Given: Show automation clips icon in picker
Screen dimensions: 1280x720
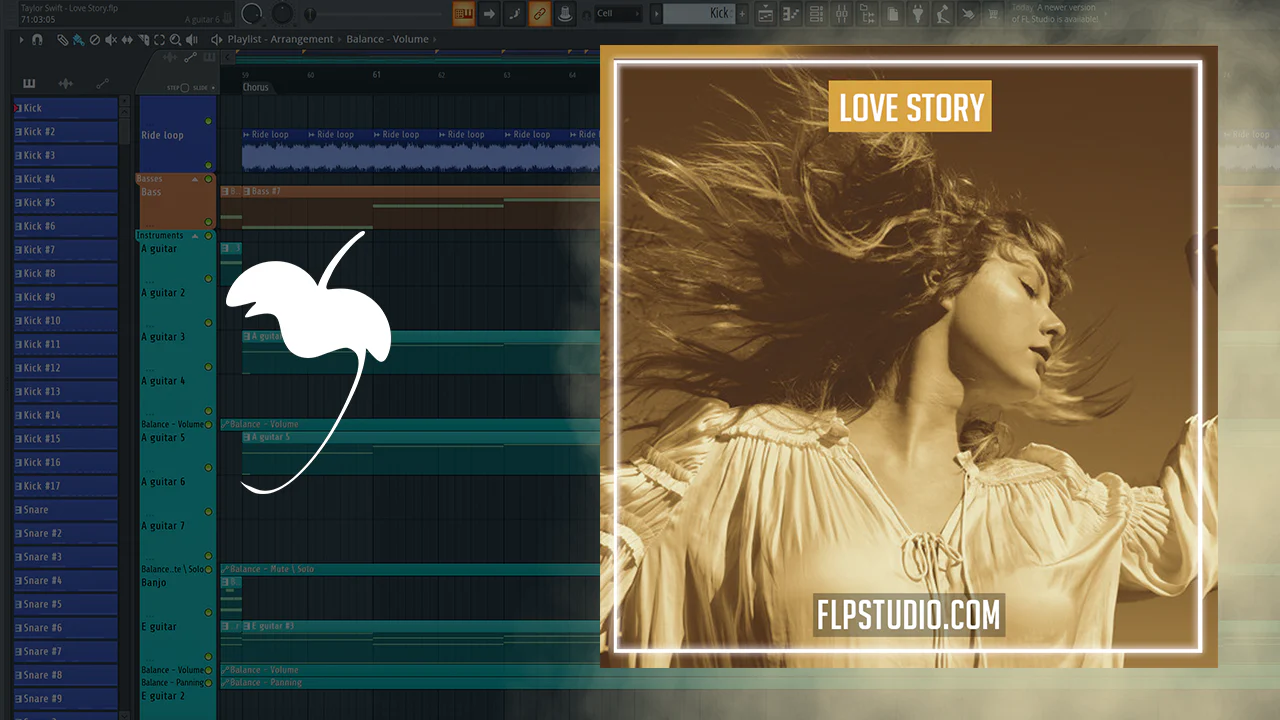Looking at the screenshot, I should pyautogui.click(x=102, y=84).
